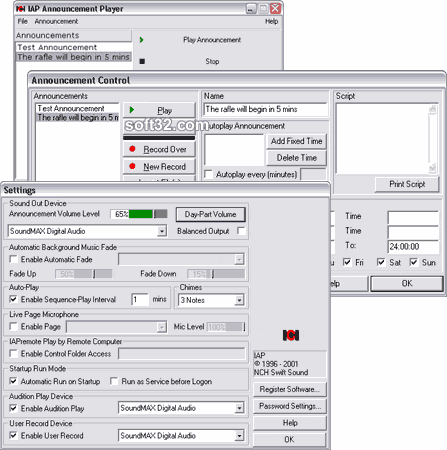Click the Password Settings button
Viewport: 447px width, 450px height.
point(290,406)
